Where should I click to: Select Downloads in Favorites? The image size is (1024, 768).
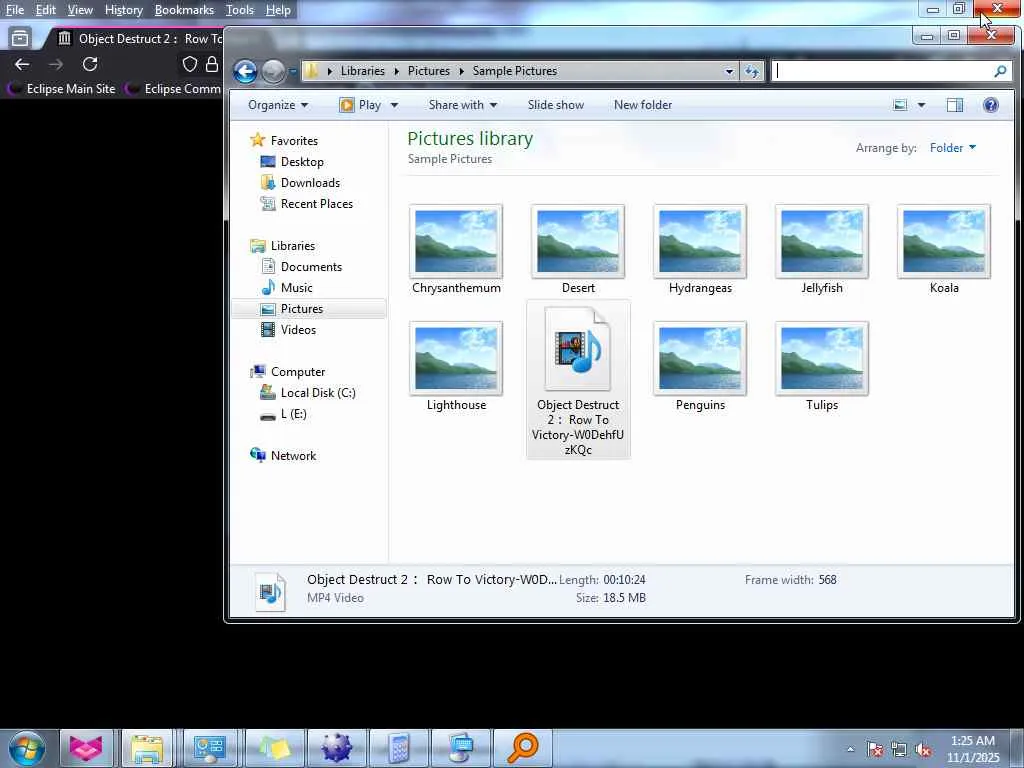coord(300,183)
